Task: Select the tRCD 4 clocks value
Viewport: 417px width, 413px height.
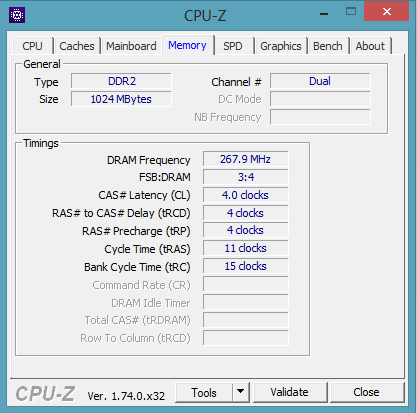Action: [x=246, y=213]
